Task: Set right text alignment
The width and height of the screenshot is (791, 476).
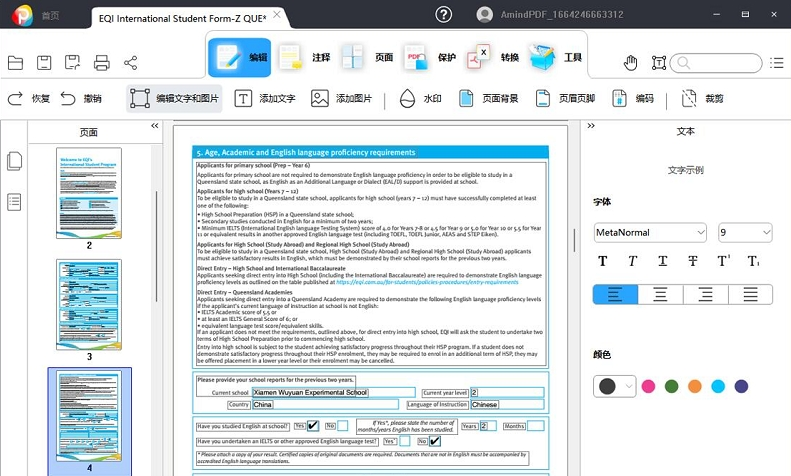Action: click(706, 294)
